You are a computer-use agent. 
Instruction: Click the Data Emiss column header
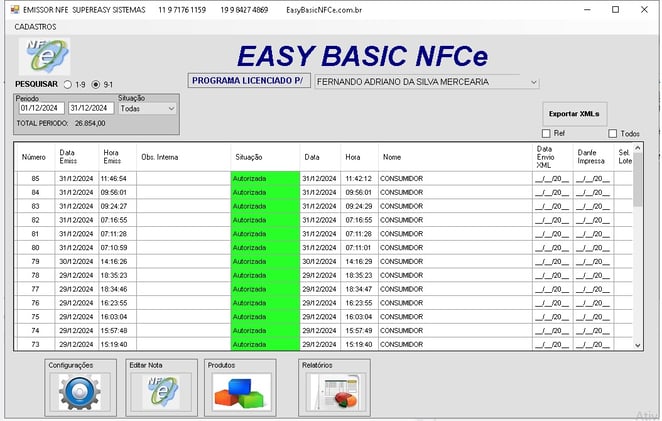pos(76,157)
